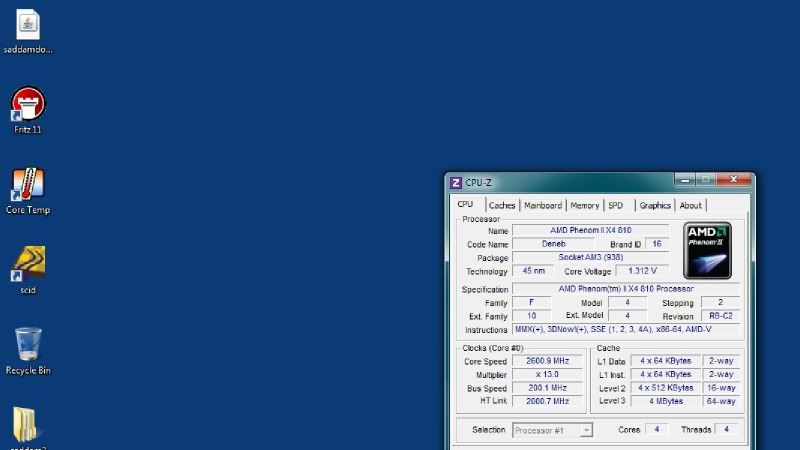Open the Graphics tab
Viewport: 800px width, 450px height.
coord(655,205)
